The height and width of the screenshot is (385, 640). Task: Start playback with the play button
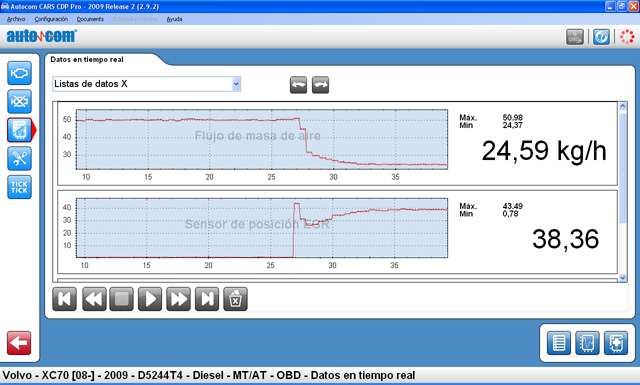click(150, 299)
